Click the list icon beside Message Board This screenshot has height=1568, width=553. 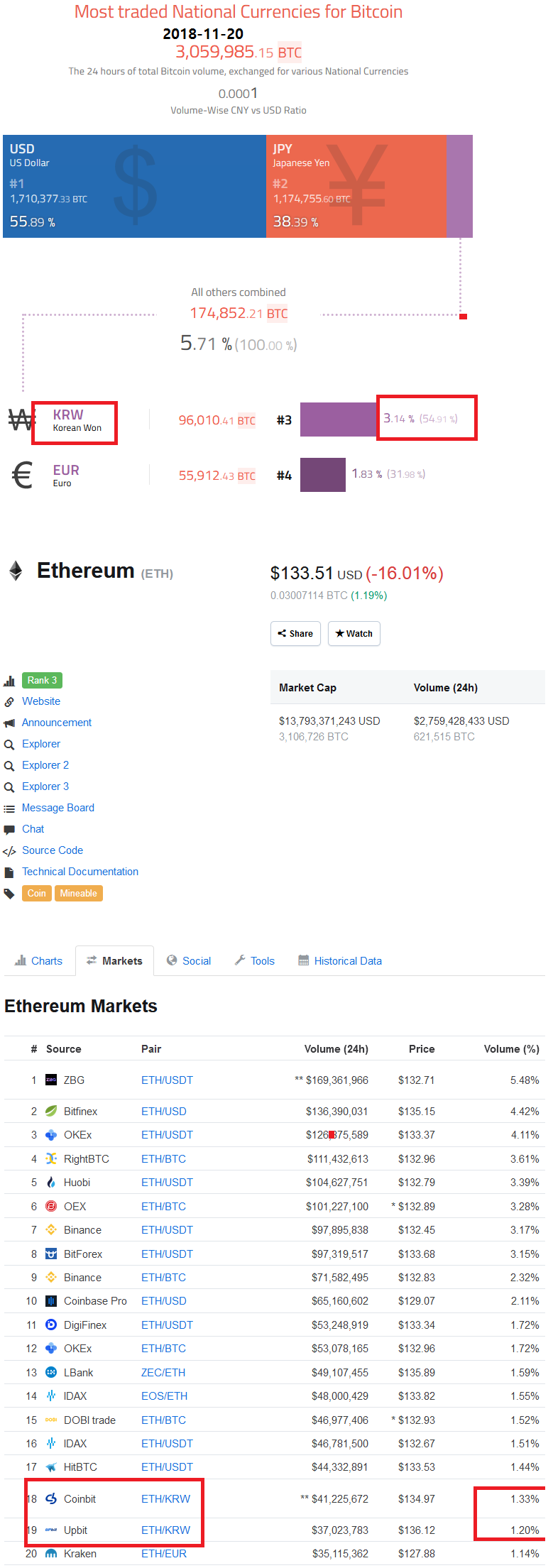9,808
